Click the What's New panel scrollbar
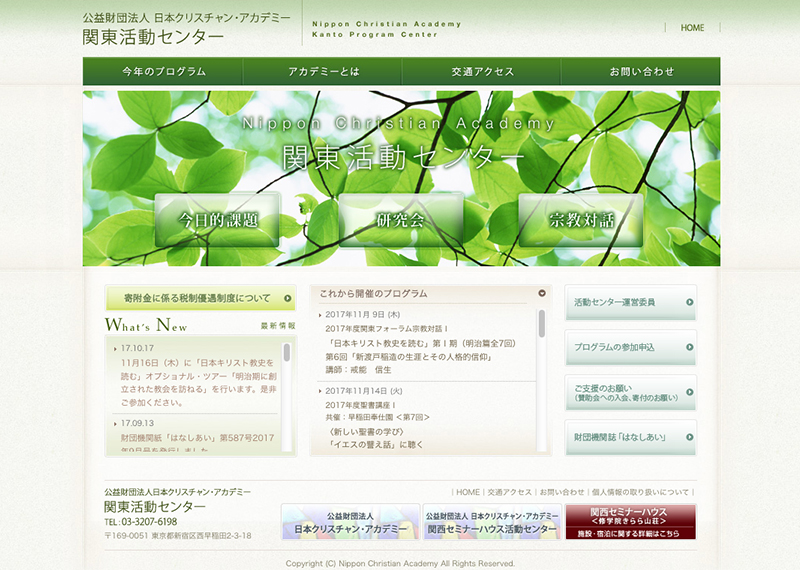This screenshot has height=570, width=800. pos(287,352)
